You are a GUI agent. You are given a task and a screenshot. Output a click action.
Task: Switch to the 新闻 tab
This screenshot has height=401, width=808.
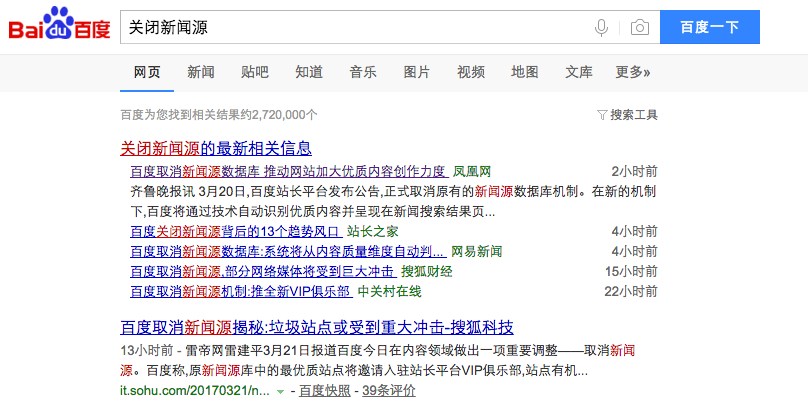tap(200, 72)
